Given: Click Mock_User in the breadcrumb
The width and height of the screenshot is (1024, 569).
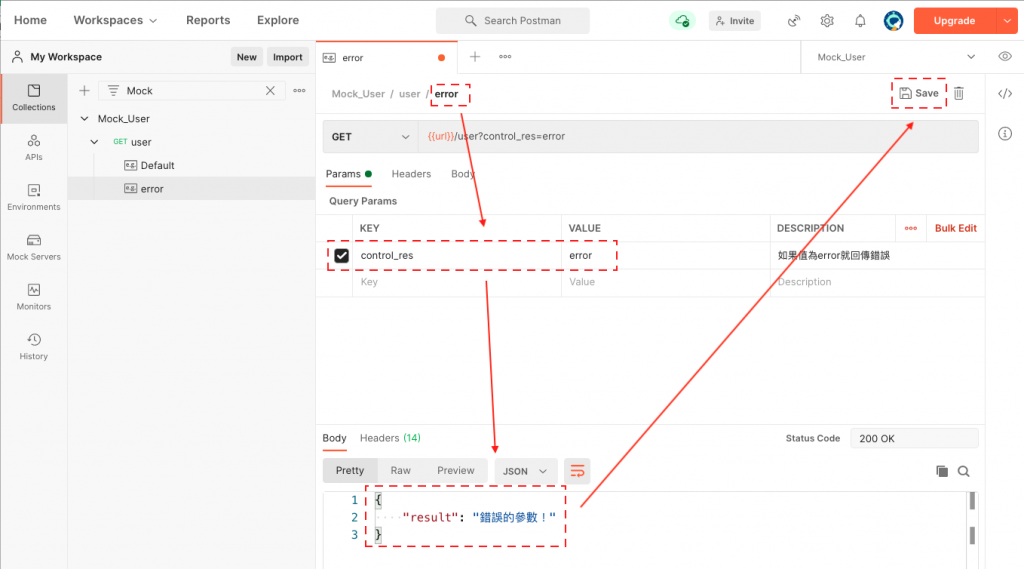Looking at the screenshot, I should click(x=358, y=93).
